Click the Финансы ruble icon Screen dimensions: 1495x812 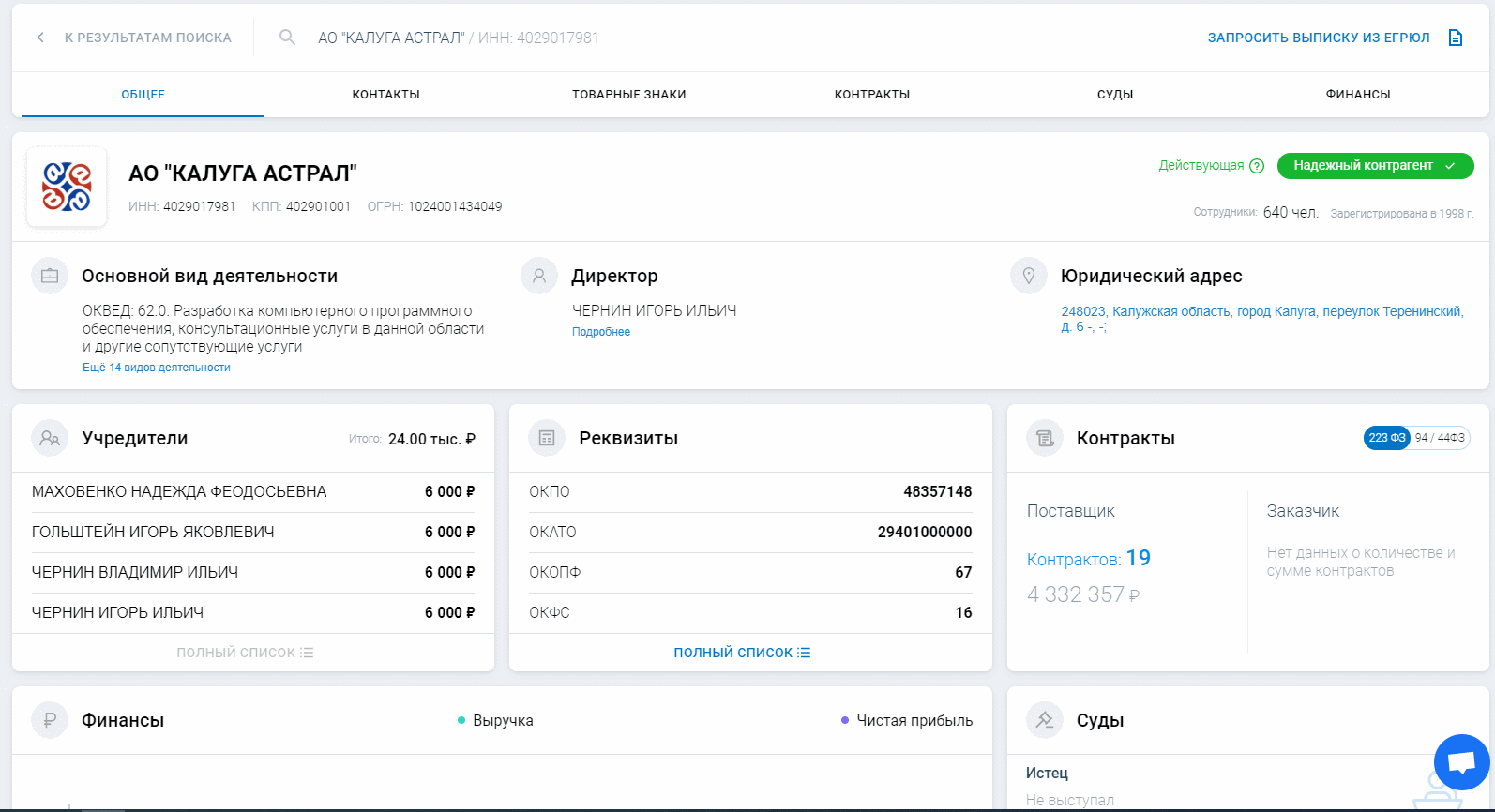click(x=50, y=720)
